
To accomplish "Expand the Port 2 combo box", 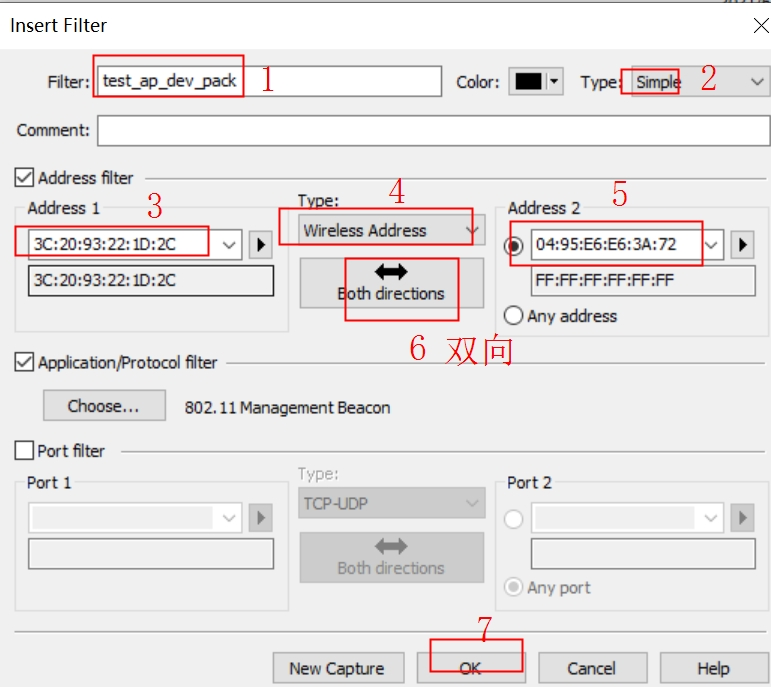I will pos(711,517).
